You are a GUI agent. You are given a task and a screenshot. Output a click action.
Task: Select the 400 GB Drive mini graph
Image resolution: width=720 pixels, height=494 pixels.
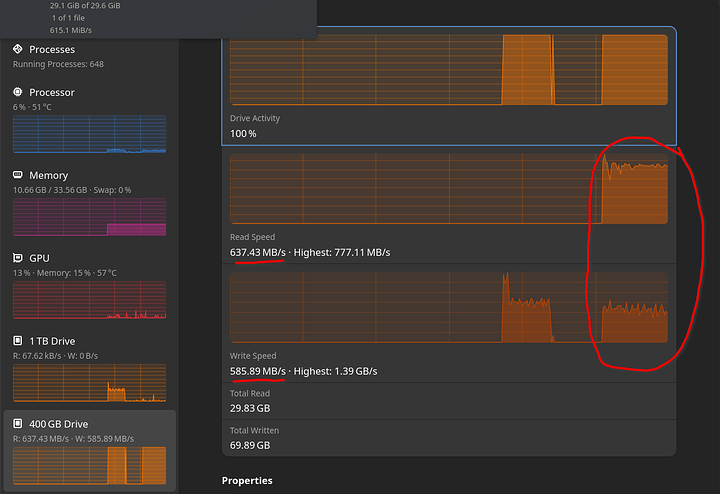(x=89, y=466)
